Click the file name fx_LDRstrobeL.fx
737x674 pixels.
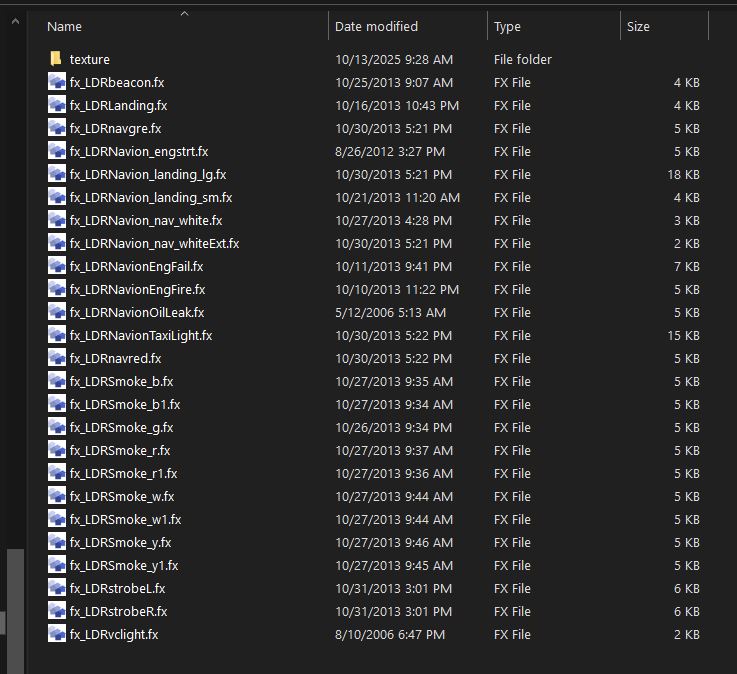(x=118, y=589)
